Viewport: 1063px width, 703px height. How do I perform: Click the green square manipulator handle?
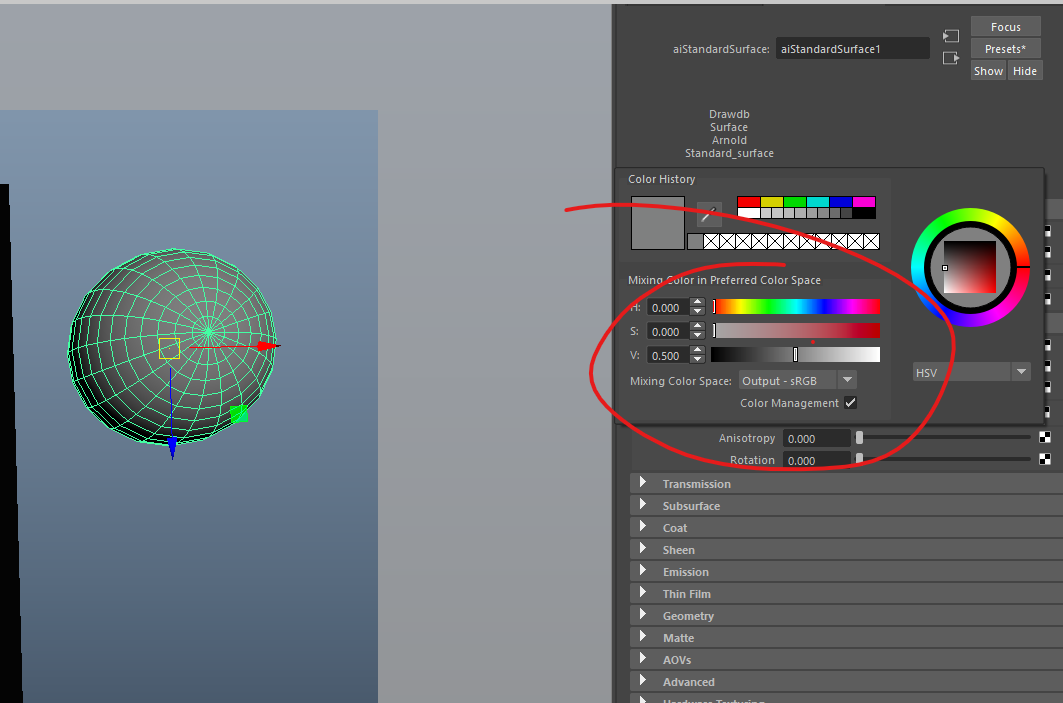click(239, 414)
